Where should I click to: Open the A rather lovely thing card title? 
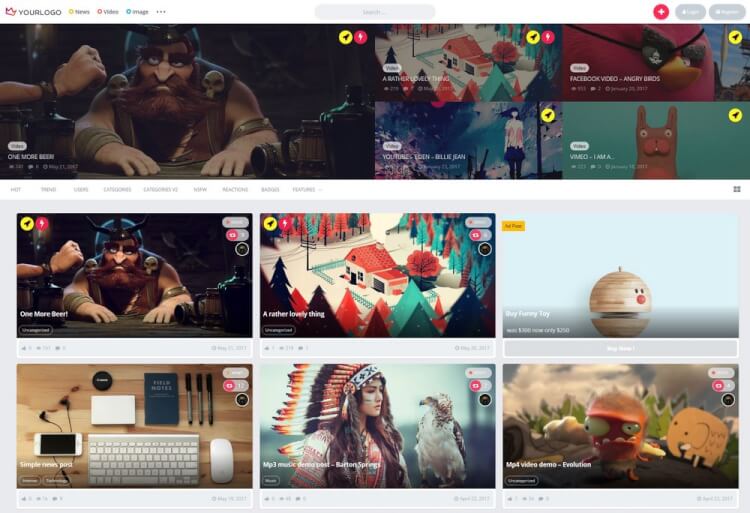tap(294, 314)
